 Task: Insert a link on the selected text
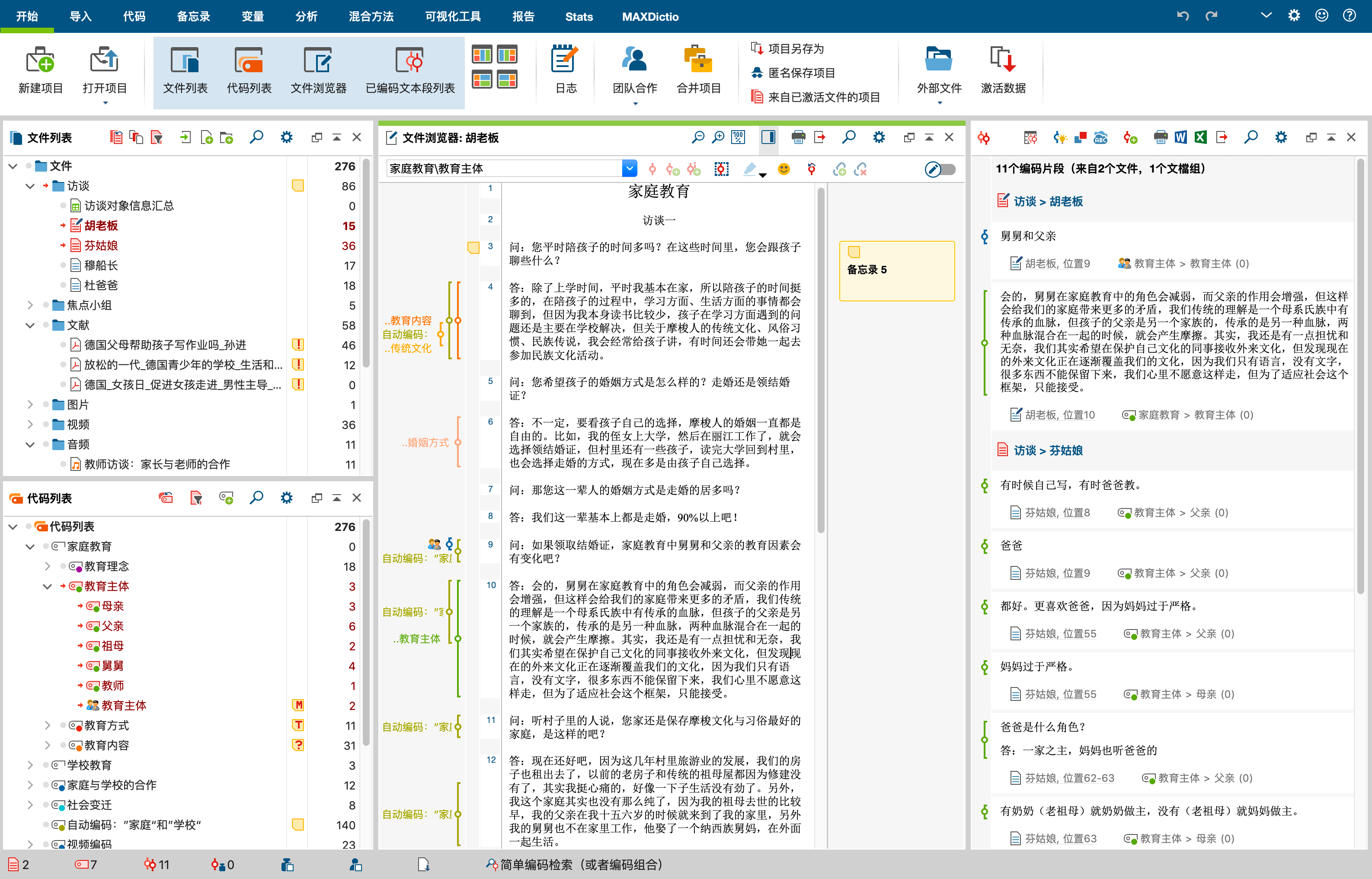(839, 169)
